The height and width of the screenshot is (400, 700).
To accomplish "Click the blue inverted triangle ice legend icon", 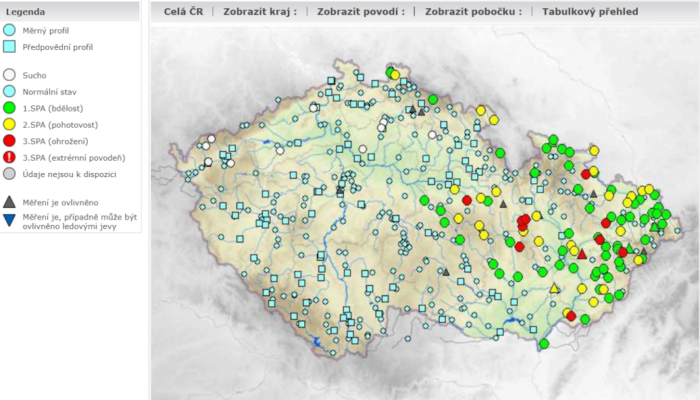I will 9,221.
